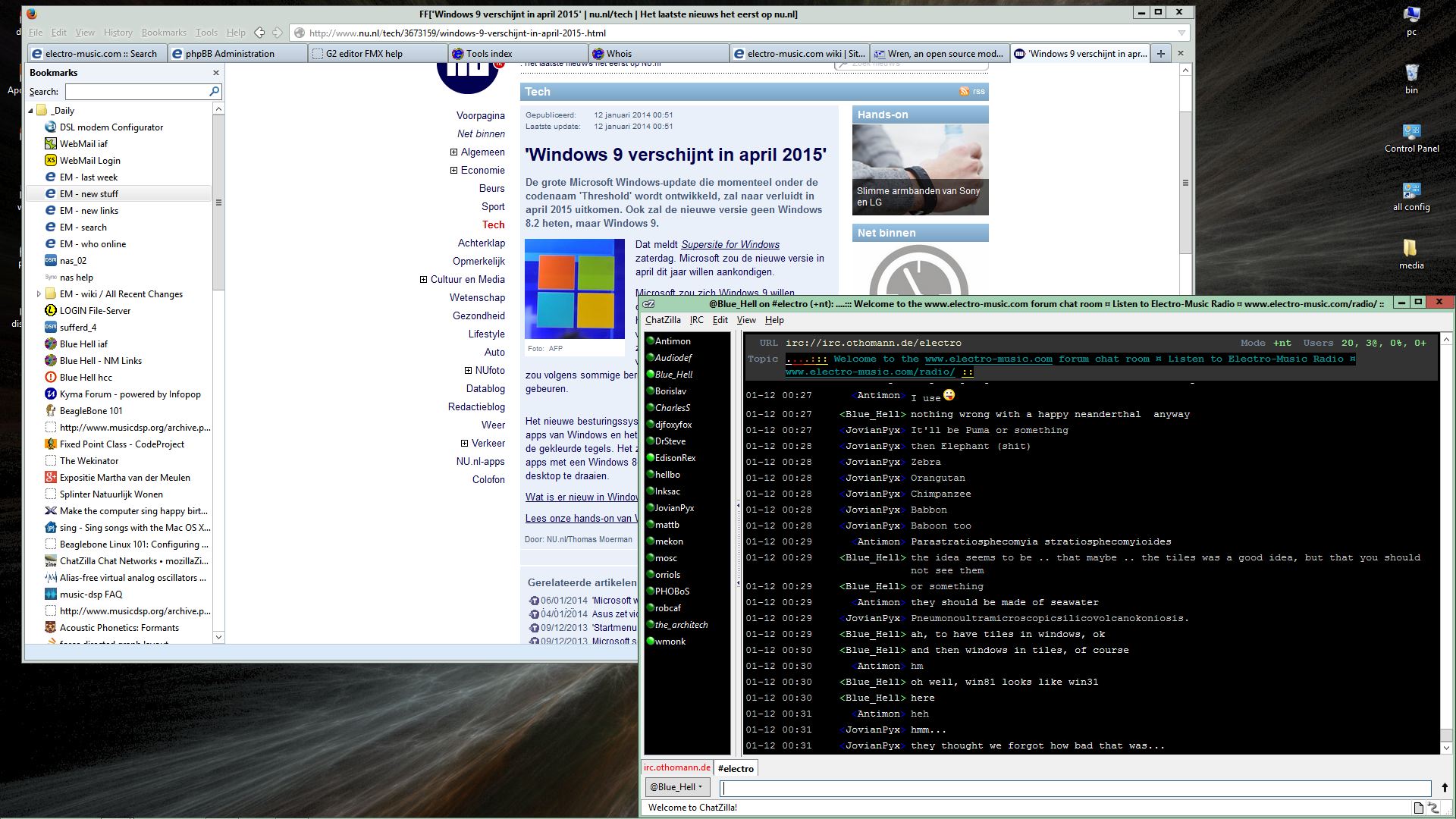Click the LOGIN File-Server bookmark icon
Screen dimensions: 1456x819
point(51,311)
